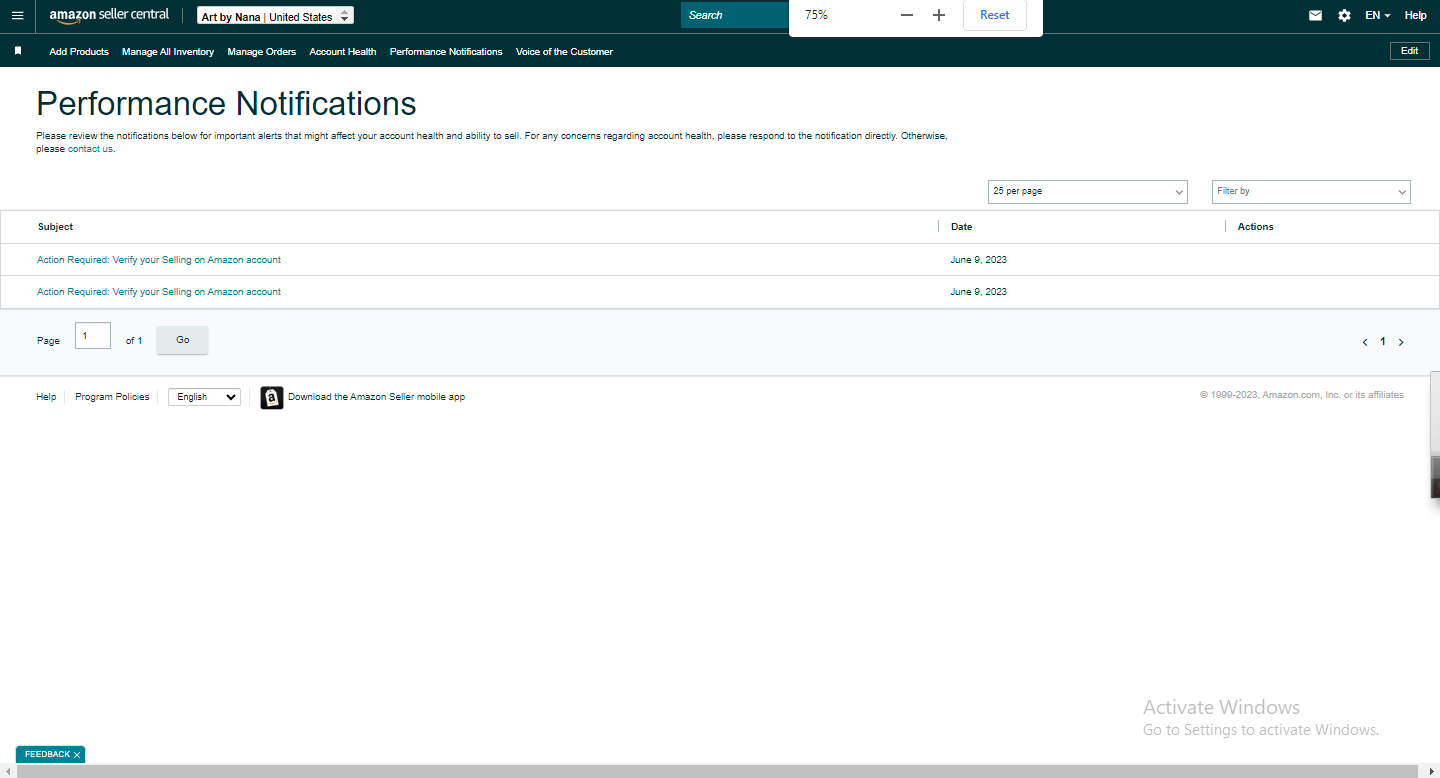This screenshot has width=1440, height=778.
Task: Click Download the Amazon Seller mobile app
Action: point(376,397)
